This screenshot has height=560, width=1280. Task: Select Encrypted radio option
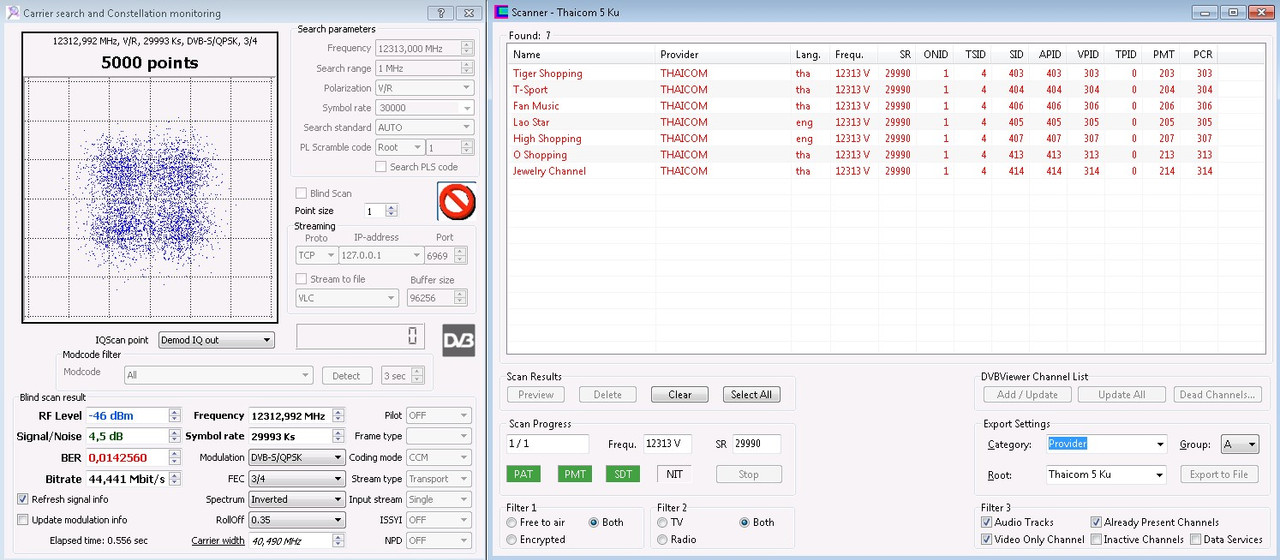click(x=512, y=539)
